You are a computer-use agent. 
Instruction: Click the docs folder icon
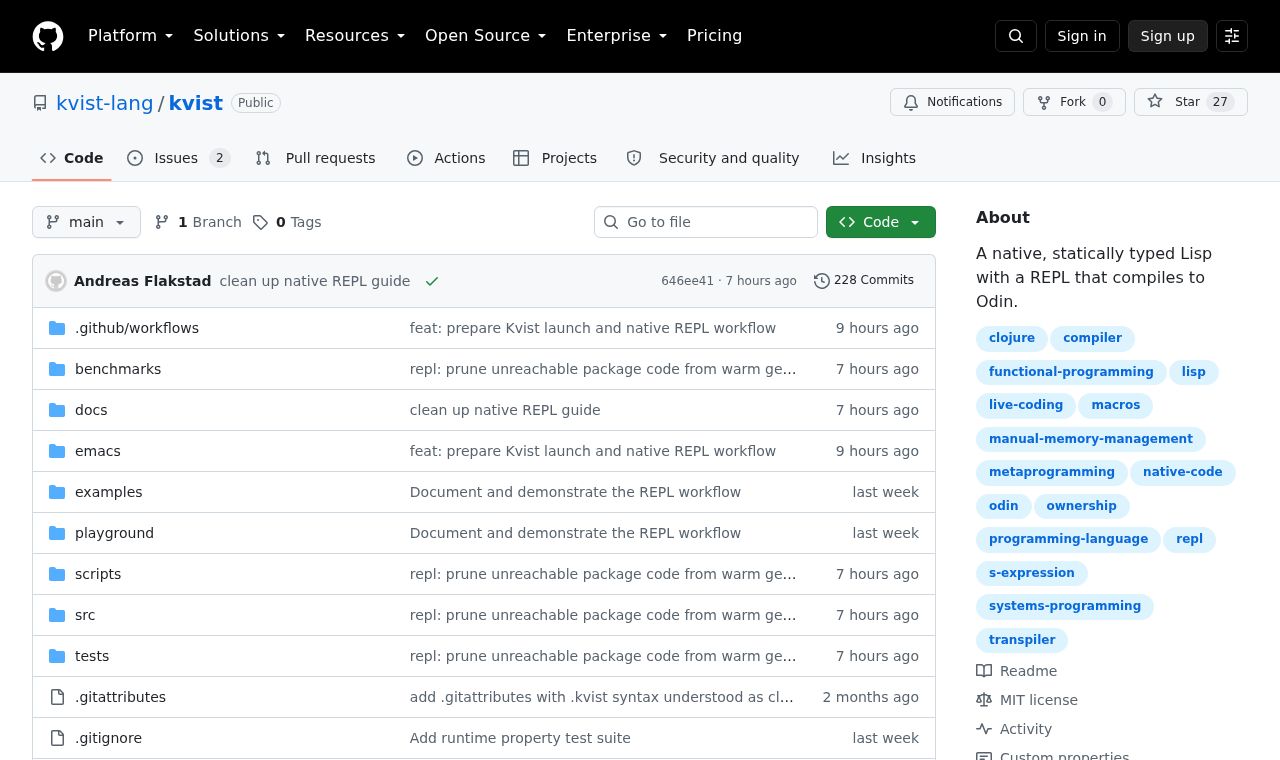(x=57, y=410)
